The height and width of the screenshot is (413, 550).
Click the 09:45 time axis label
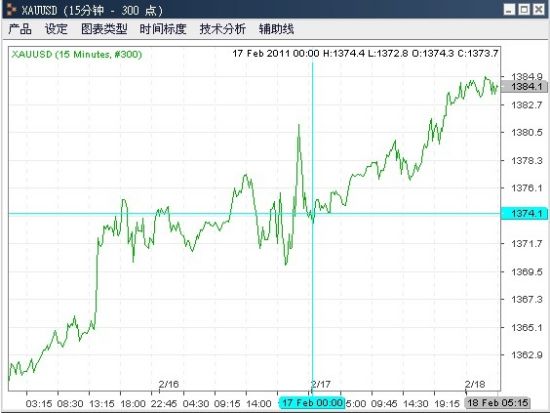[x=384, y=404]
